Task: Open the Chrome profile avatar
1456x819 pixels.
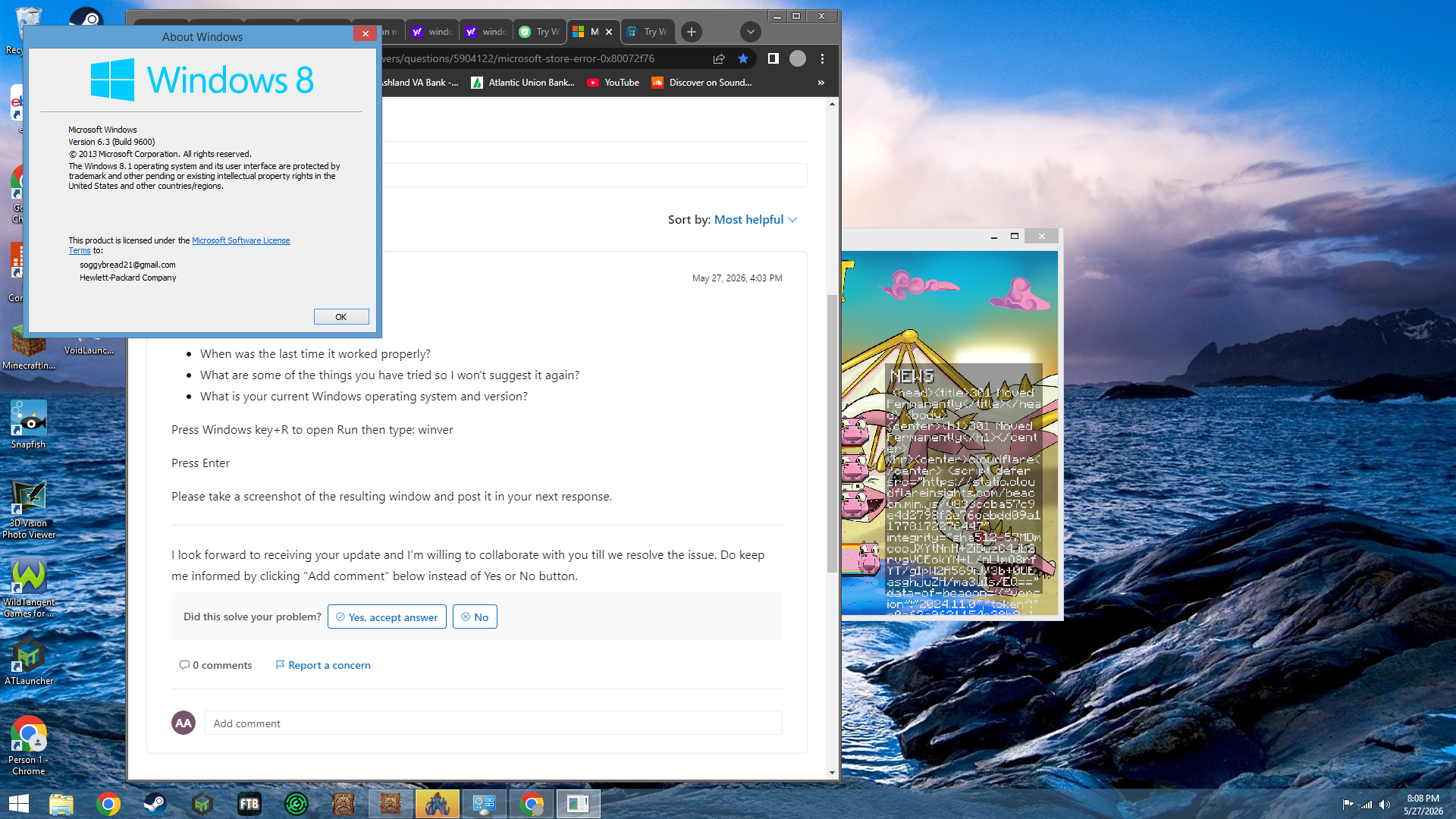Action: coord(798,58)
